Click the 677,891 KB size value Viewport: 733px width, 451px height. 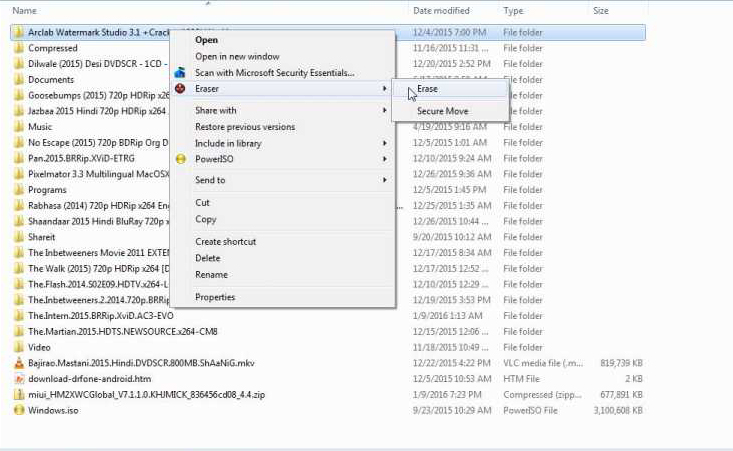[x=621, y=394]
